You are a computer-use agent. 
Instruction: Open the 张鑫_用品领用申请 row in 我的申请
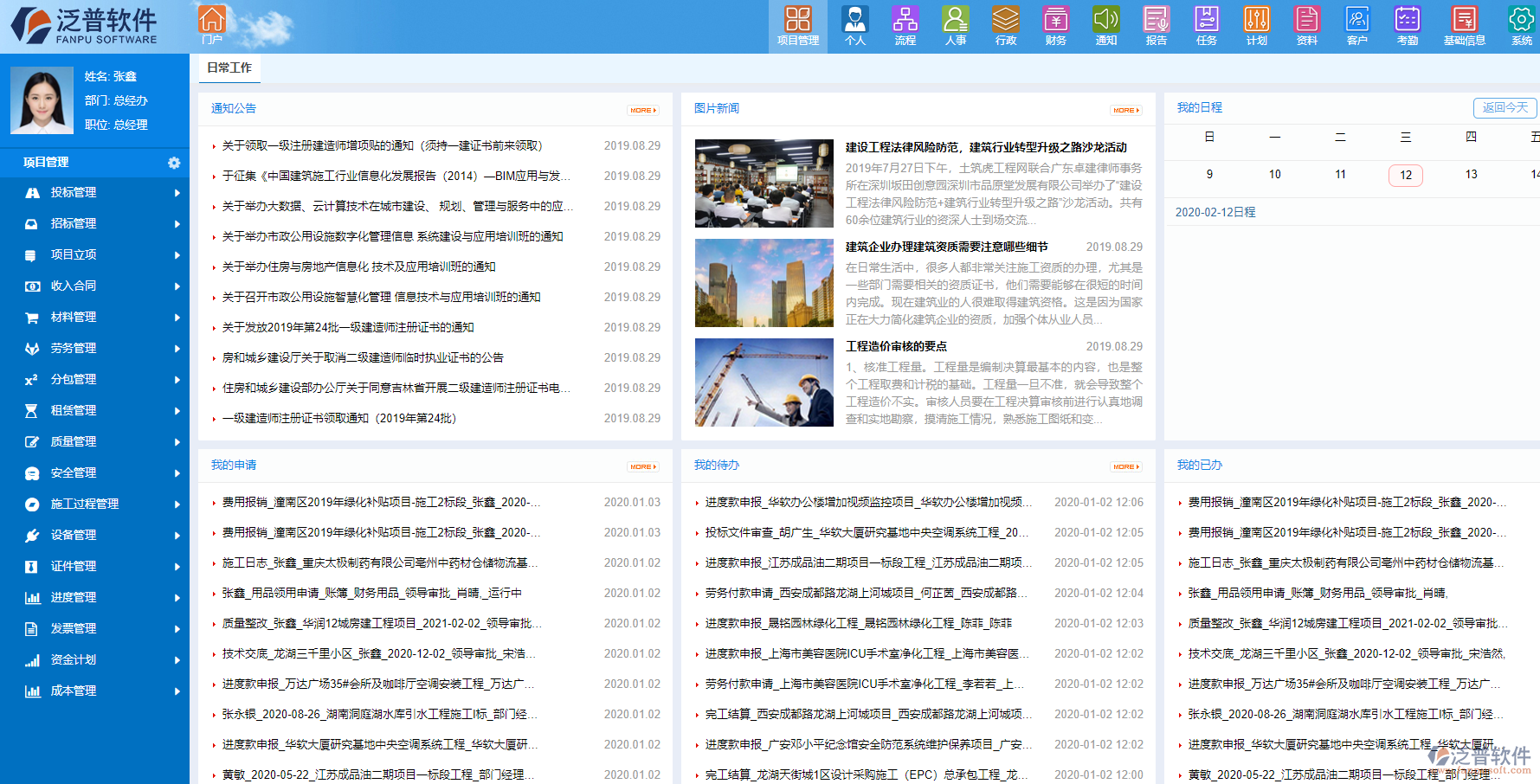[x=372, y=593]
